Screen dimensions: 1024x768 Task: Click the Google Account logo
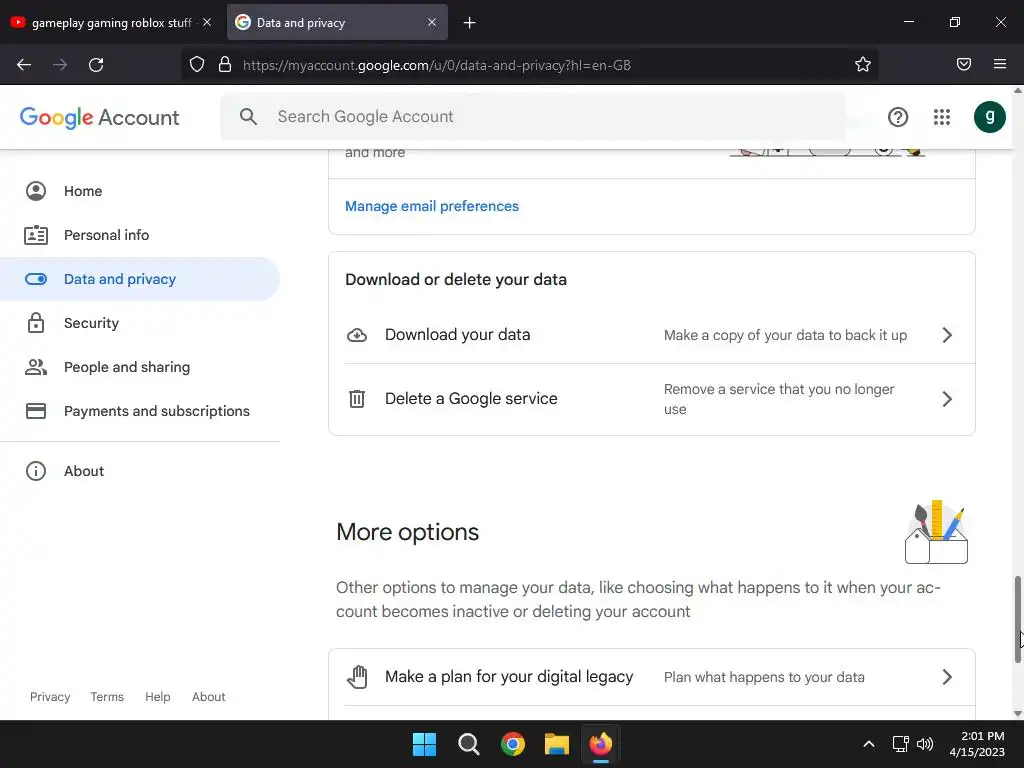coord(99,118)
